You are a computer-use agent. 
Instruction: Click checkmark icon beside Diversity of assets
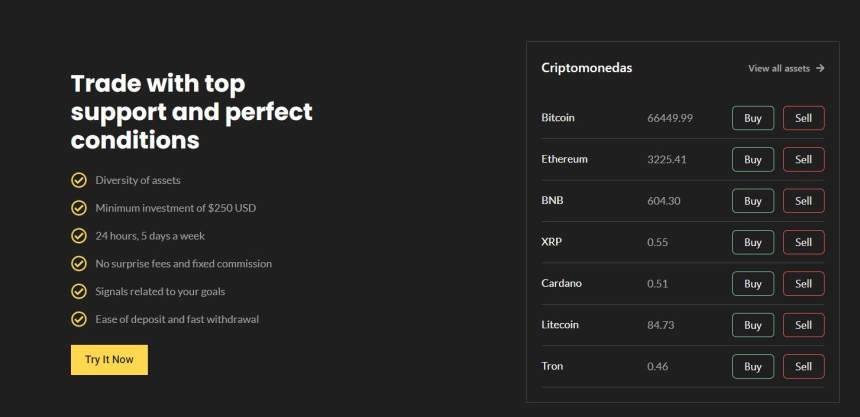pyautogui.click(x=78, y=180)
